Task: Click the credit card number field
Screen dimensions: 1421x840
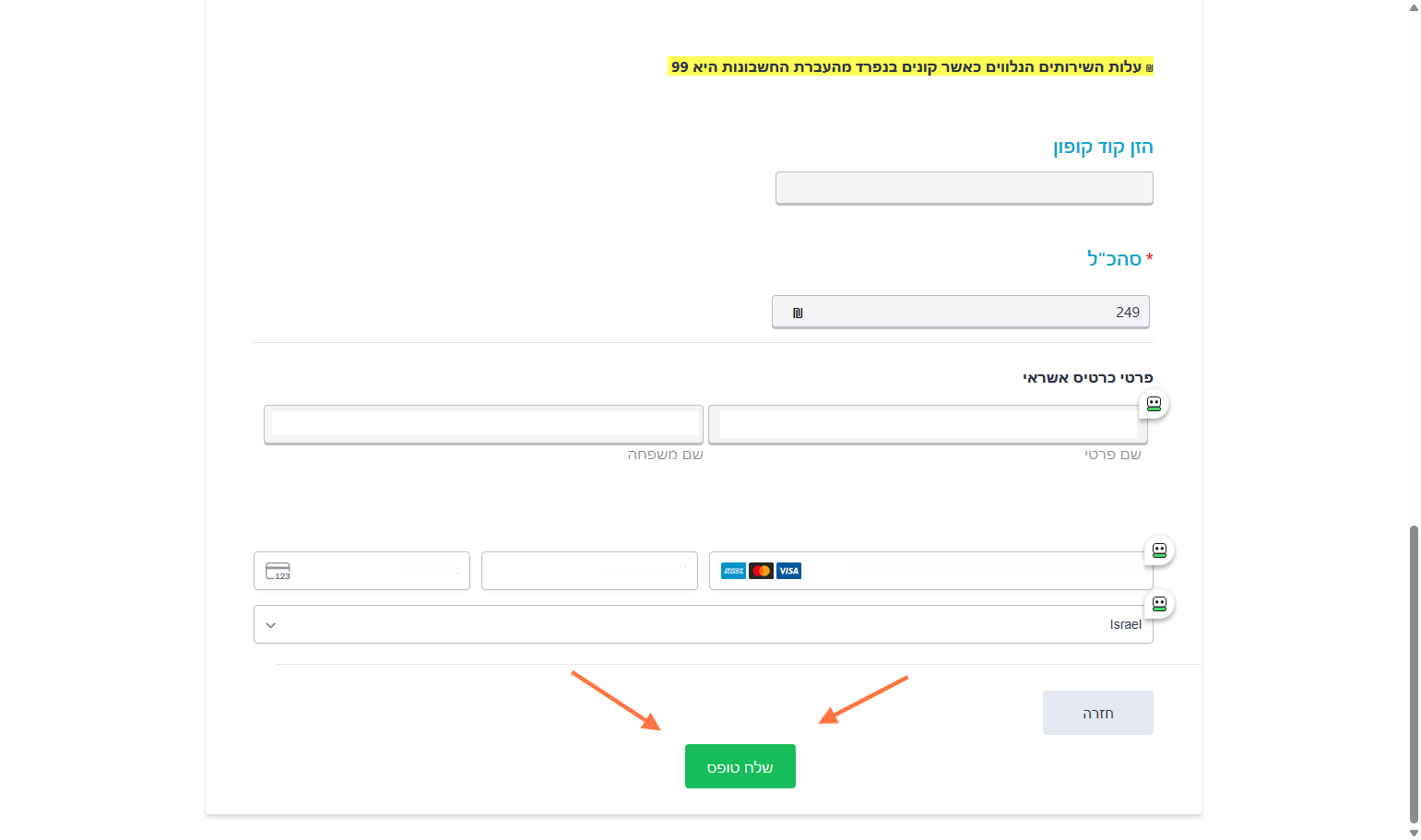Action: (930, 571)
